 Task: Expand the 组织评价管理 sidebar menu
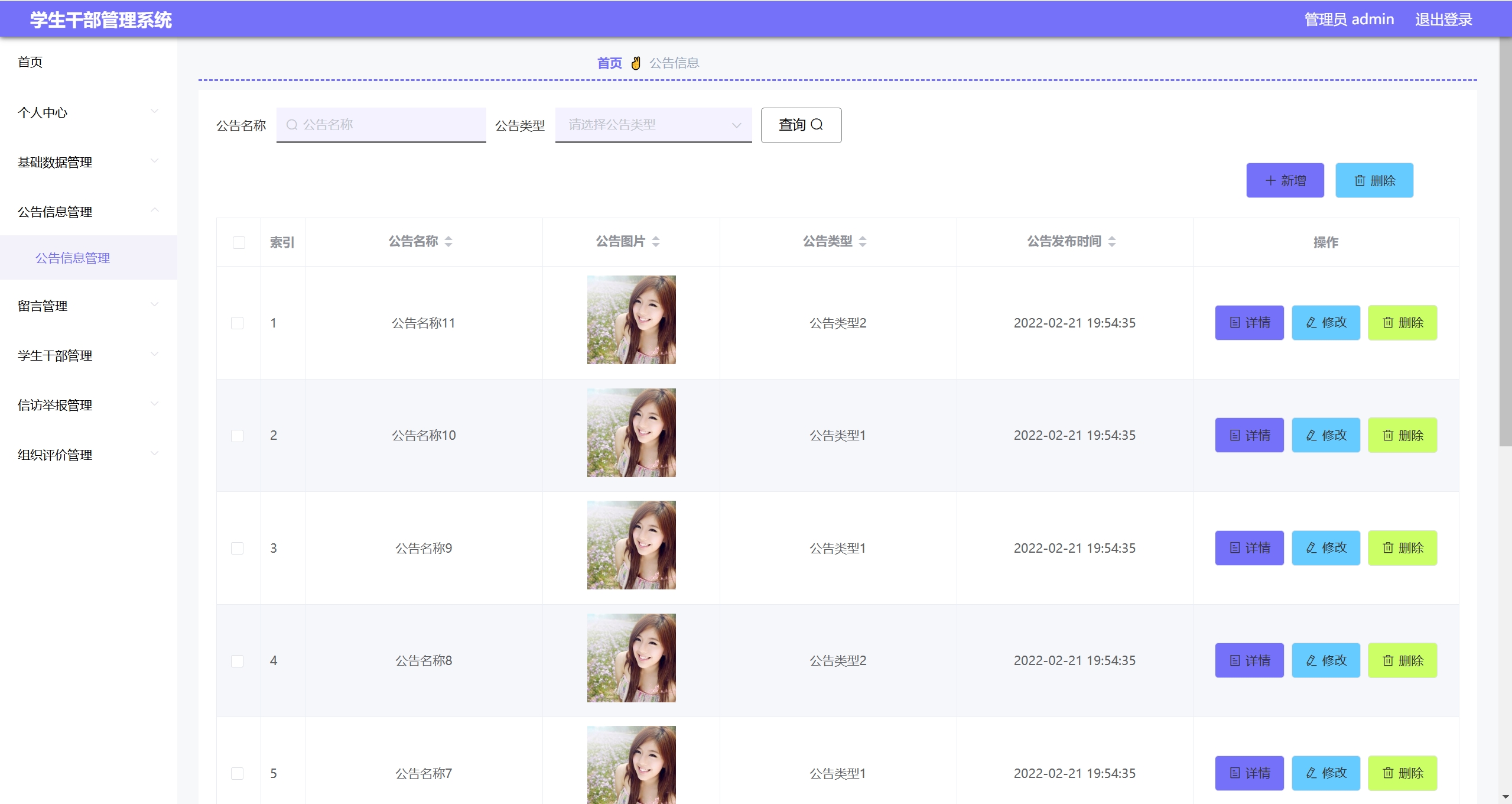tap(89, 455)
